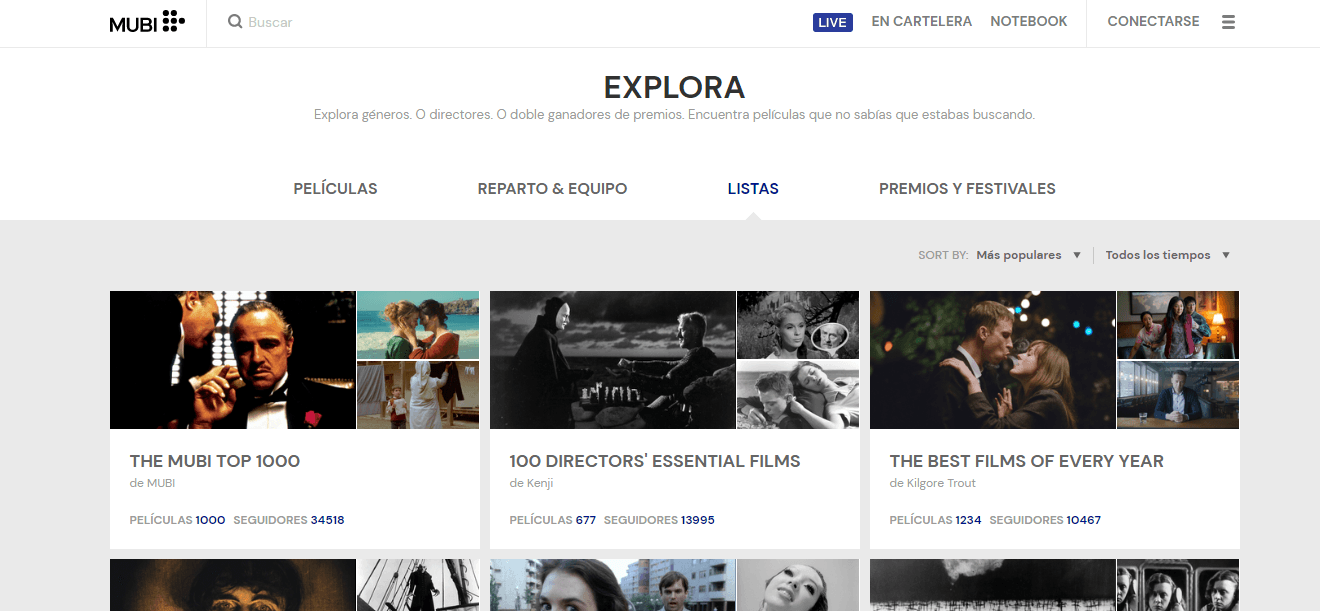Open EN CARTELERA page
This screenshot has height=611, width=1320.
921,21
